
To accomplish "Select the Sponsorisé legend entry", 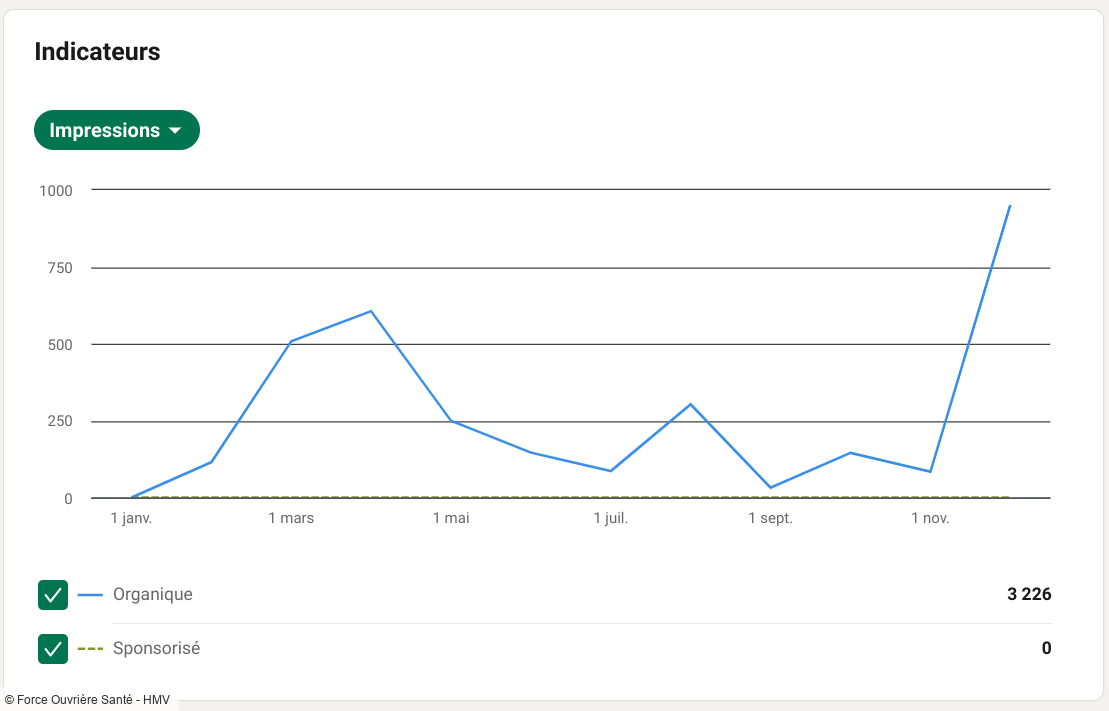I will click(x=157, y=648).
